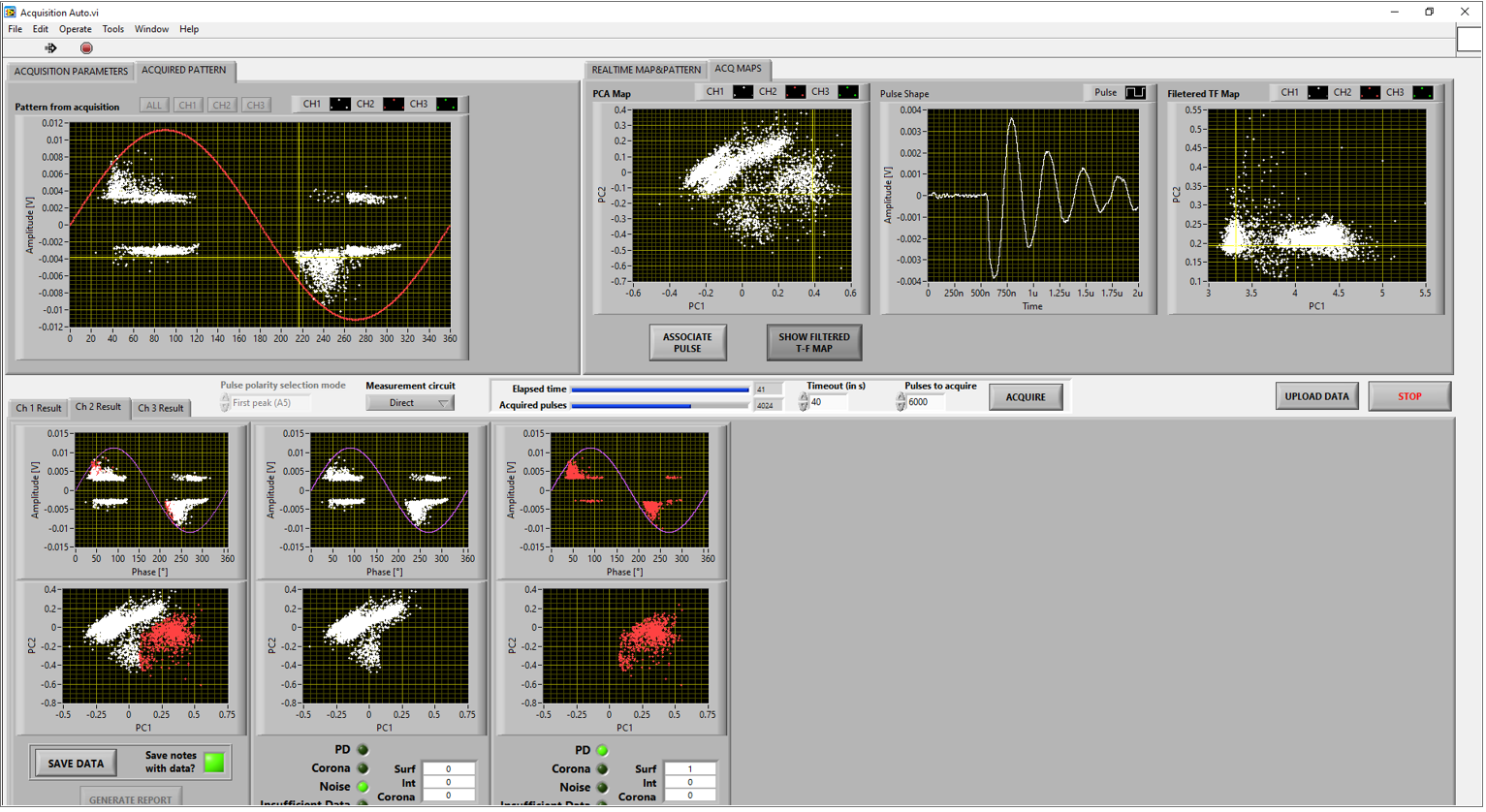Click CH1 legend icon in Filtered TF Map
The height and width of the screenshot is (812, 1486).
(1317, 93)
